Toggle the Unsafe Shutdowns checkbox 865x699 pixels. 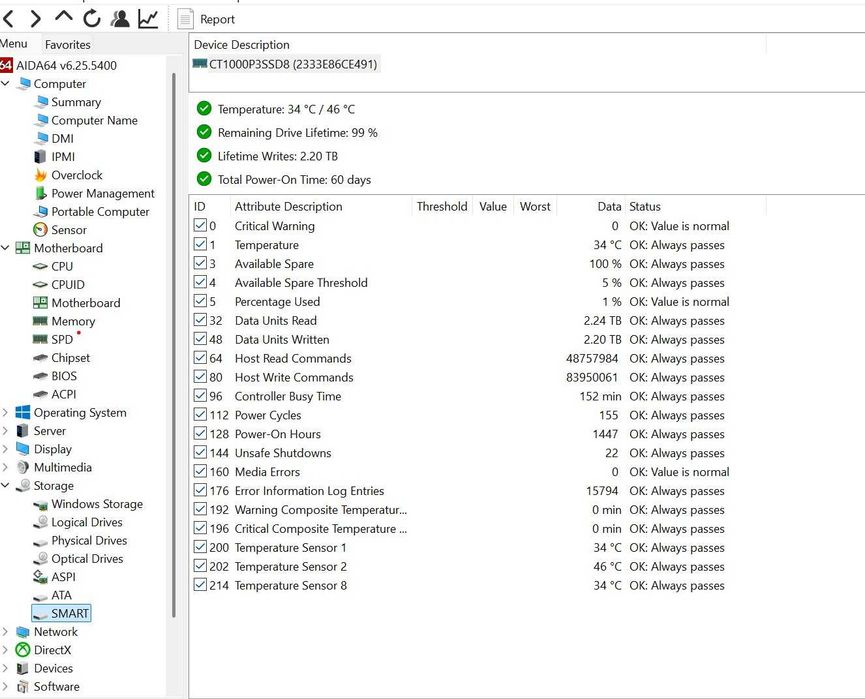click(200, 452)
